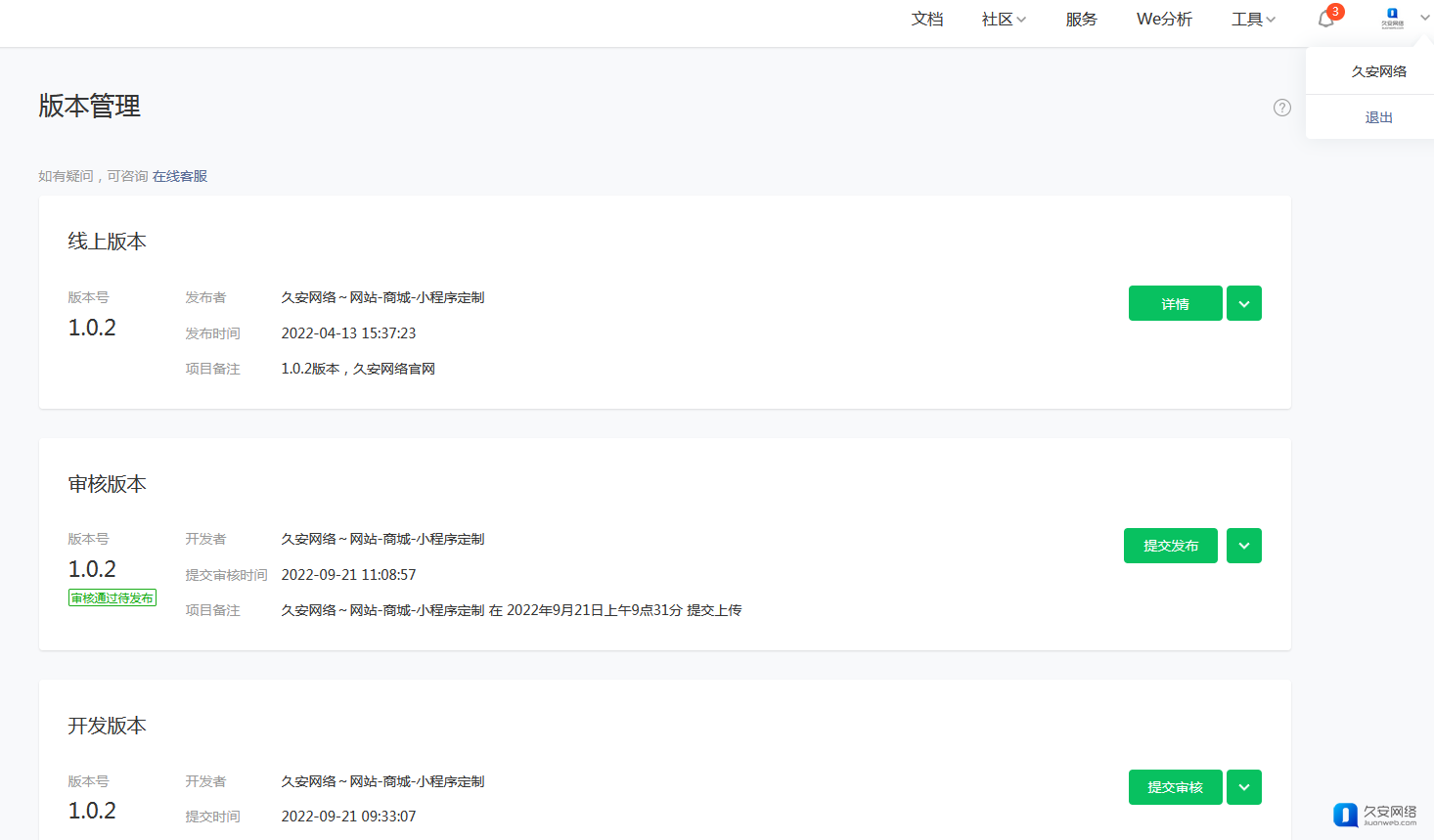Open the 文档 menu item
Image resolution: width=1434 pixels, height=840 pixels.
[926, 20]
